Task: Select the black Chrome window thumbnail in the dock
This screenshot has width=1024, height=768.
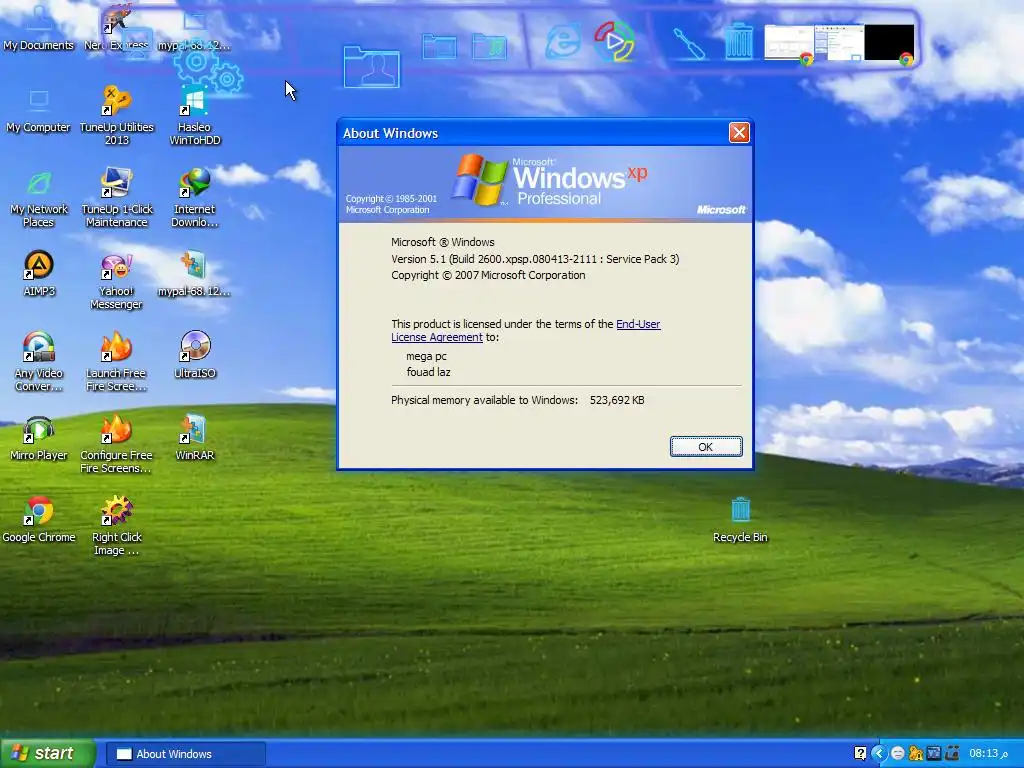Action: (889, 43)
